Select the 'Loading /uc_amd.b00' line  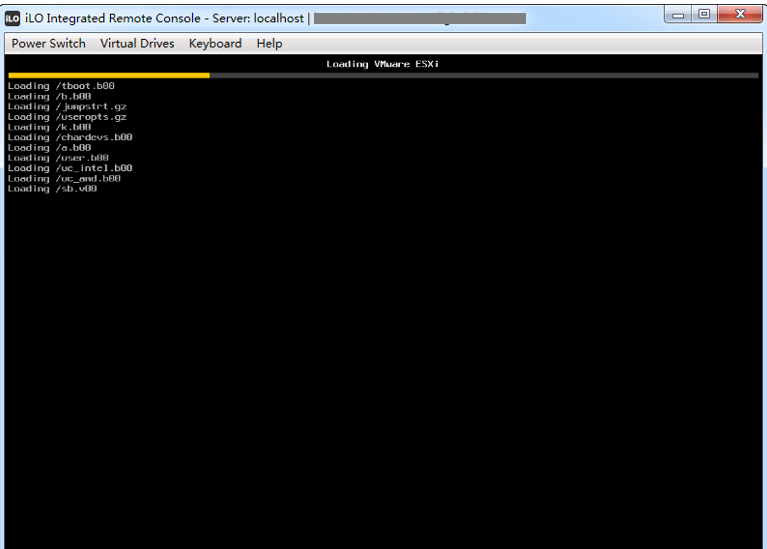tap(64, 179)
